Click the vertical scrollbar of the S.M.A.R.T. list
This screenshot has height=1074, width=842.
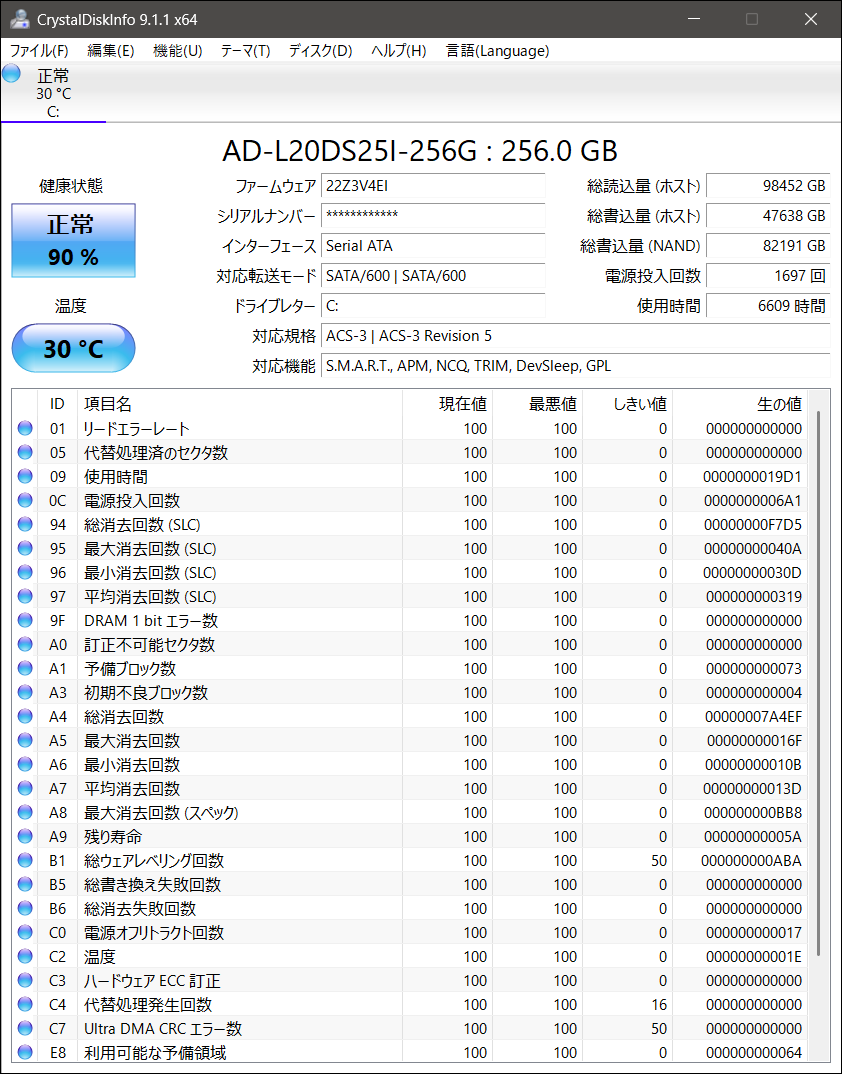click(x=819, y=680)
